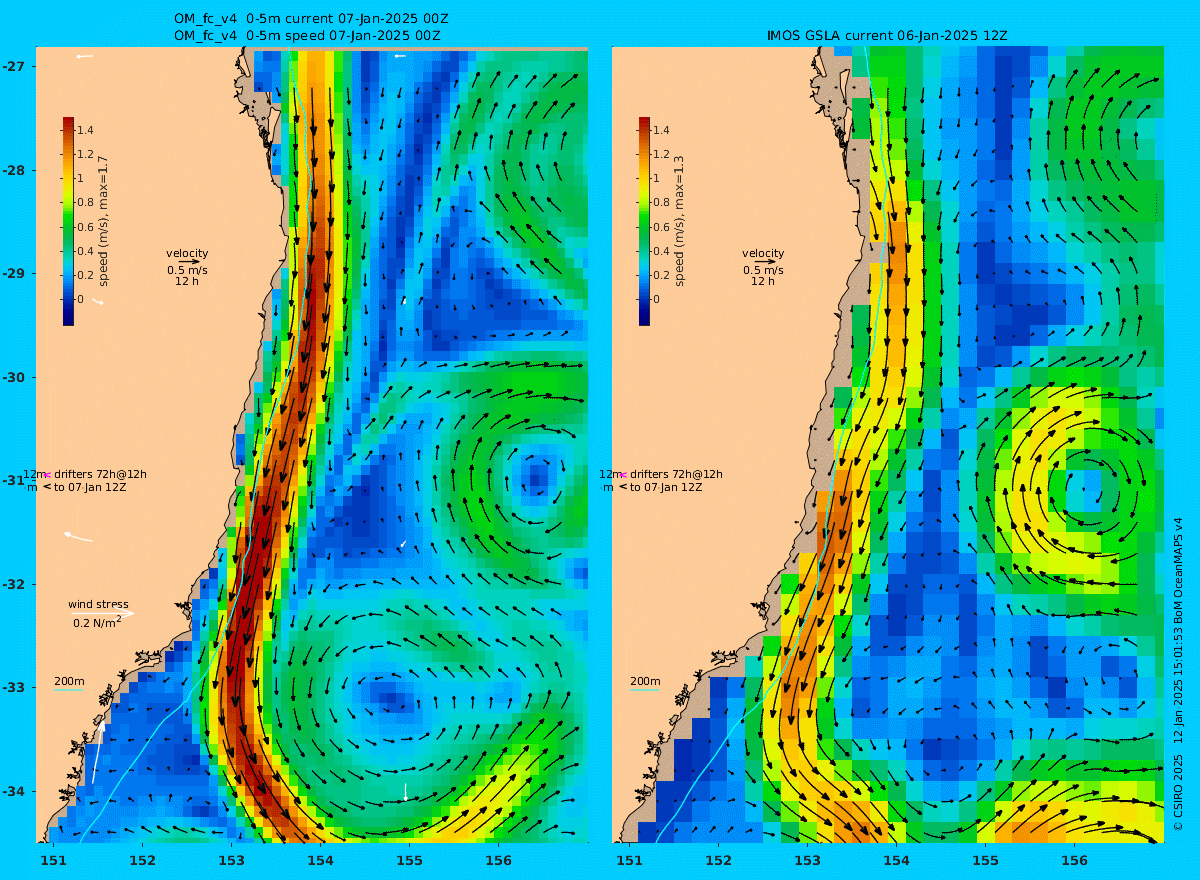This screenshot has width=1200, height=880.
Task: Click the '0.2 N/m²' wind stress value
Action: click(x=98, y=622)
